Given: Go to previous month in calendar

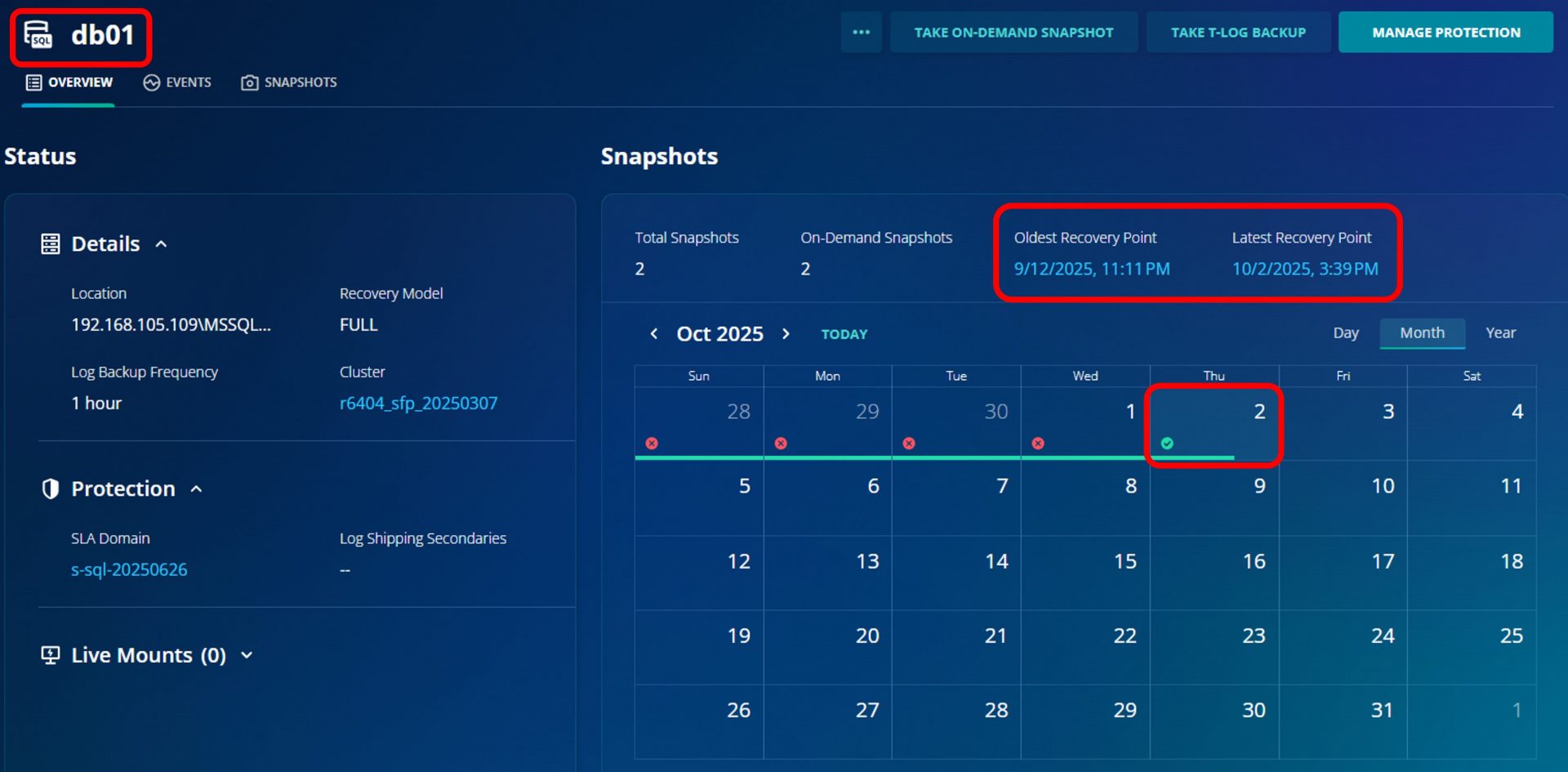Looking at the screenshot, I should point(654,334).
